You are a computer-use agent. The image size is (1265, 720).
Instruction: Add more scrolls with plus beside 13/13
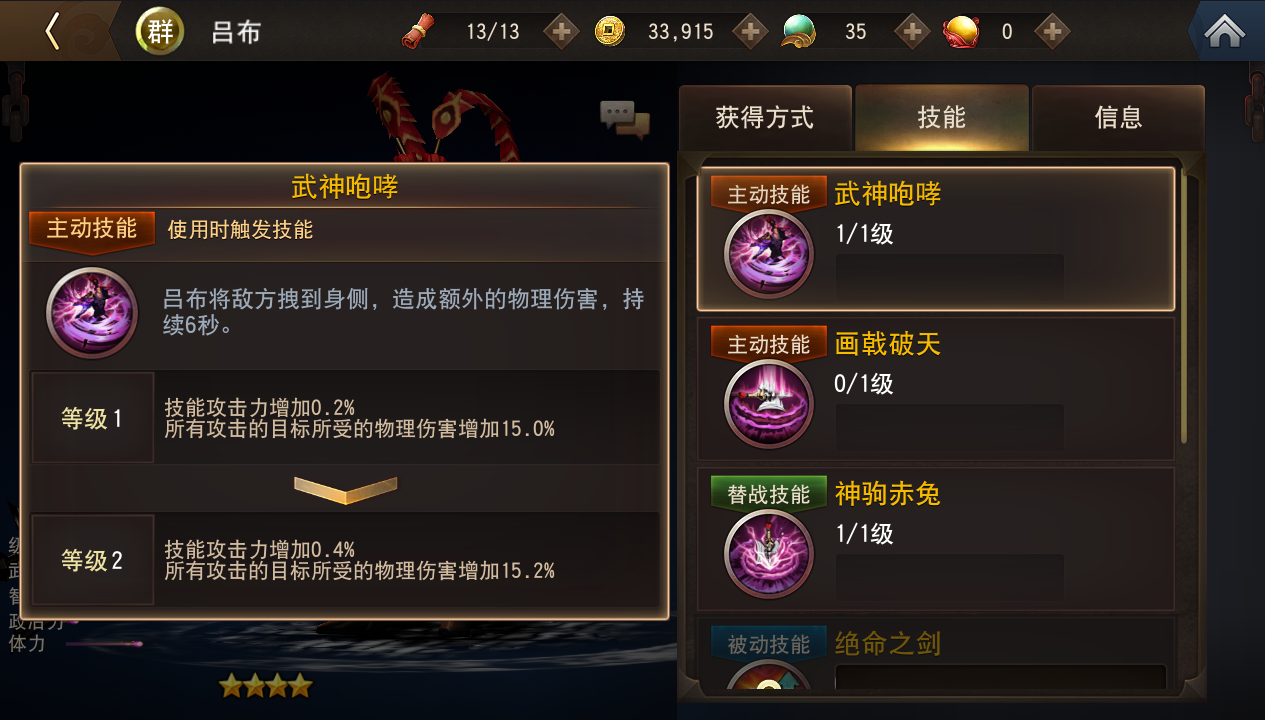(561, 32)
